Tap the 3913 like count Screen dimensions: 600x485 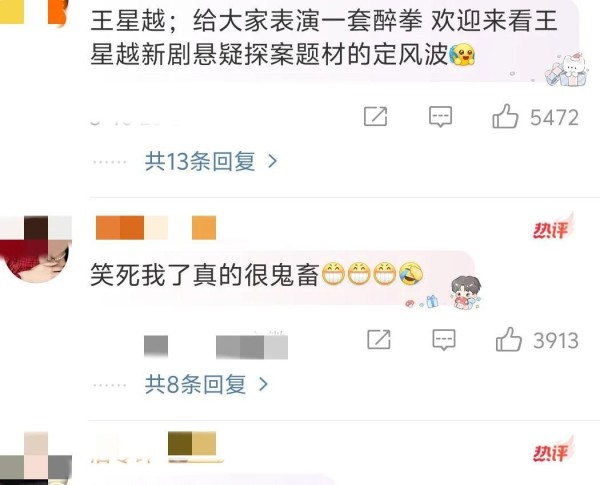coord(556,340)
